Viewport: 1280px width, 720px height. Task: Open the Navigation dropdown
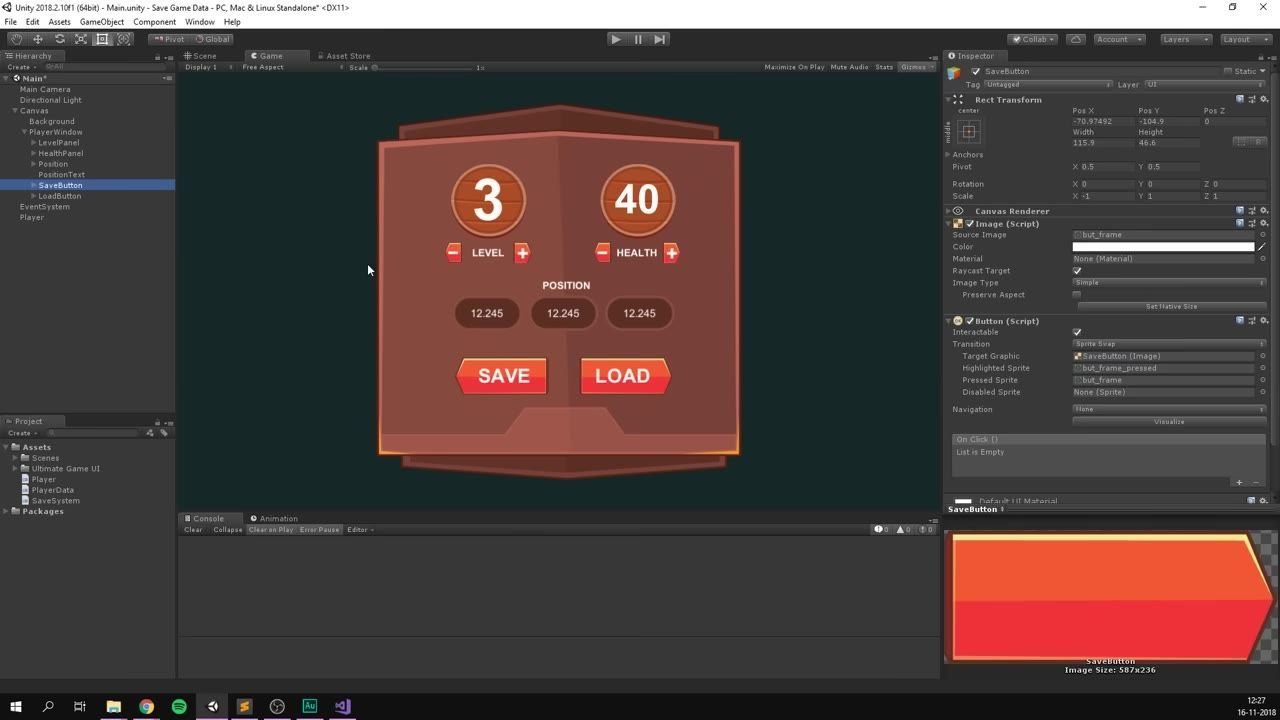pos(1169,409)
